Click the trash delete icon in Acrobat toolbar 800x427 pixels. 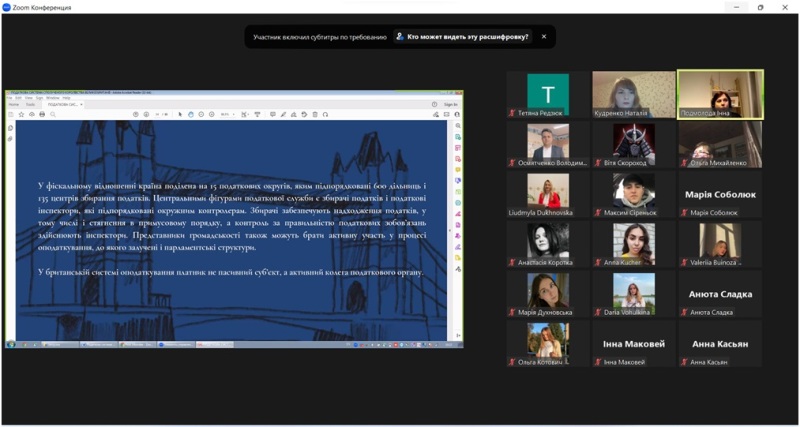pyautogui.click(x=315, y=114)
